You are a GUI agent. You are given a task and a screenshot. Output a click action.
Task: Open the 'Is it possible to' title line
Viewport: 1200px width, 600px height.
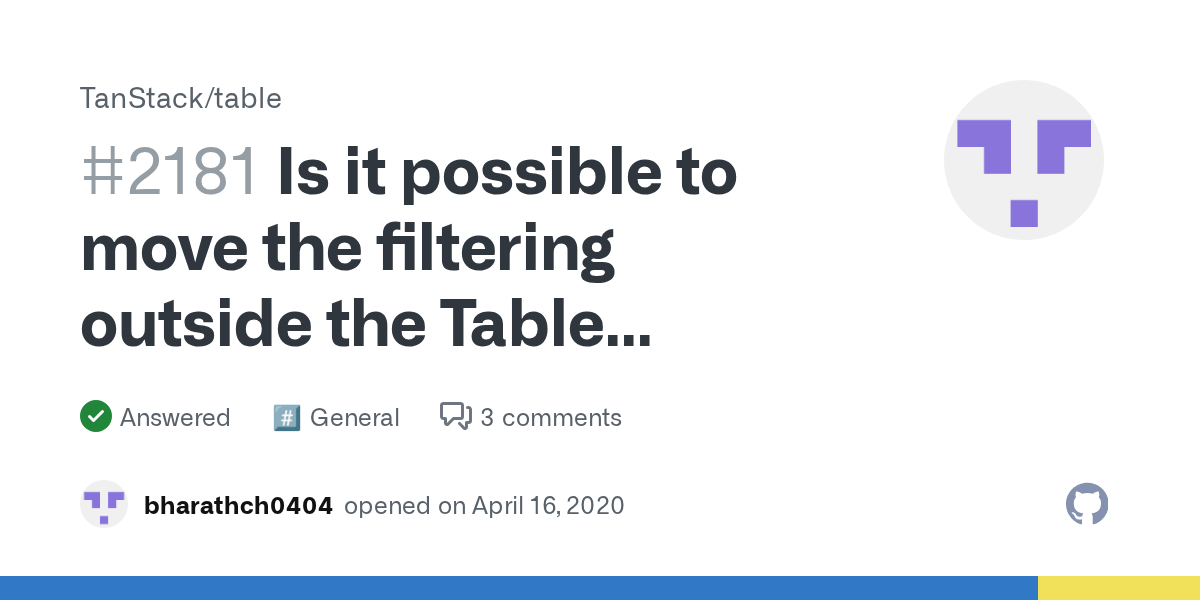click(x=508, y=172)
